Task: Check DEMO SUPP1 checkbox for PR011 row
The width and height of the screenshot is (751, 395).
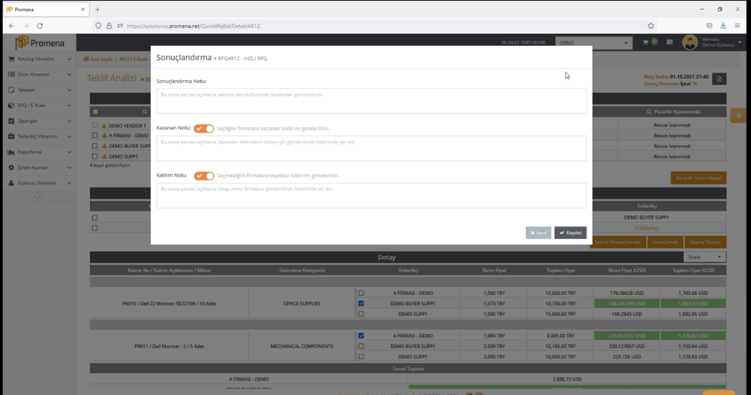Action: click(x=361, y=357)
